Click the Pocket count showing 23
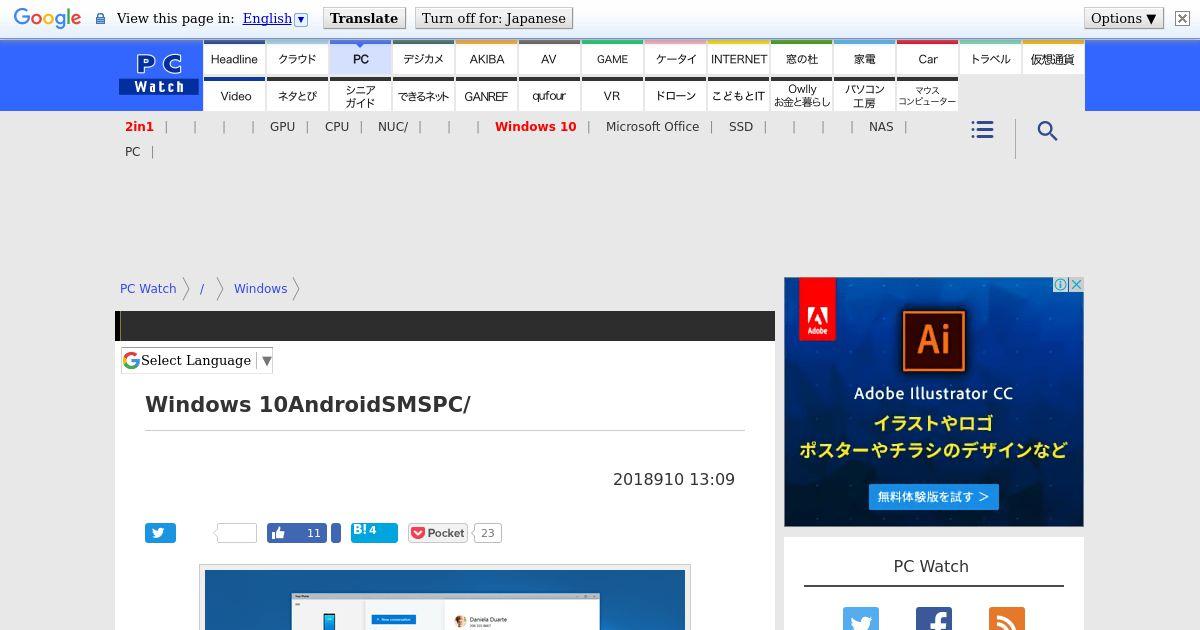 (x=487, y=533)
